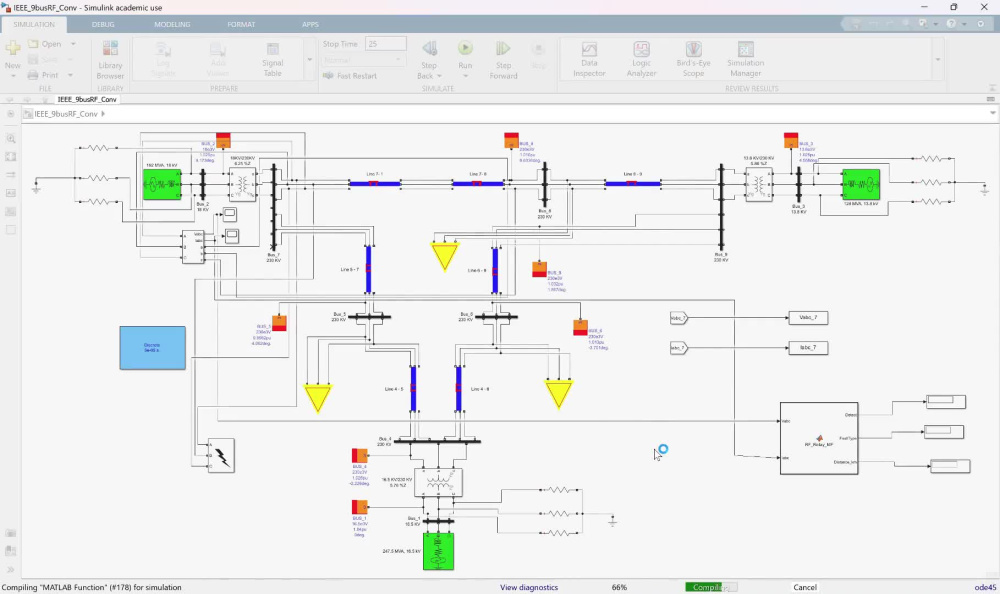Switch to the APPS tab
The height and width of the screenshot is (594, 1000).
[310, 24]
